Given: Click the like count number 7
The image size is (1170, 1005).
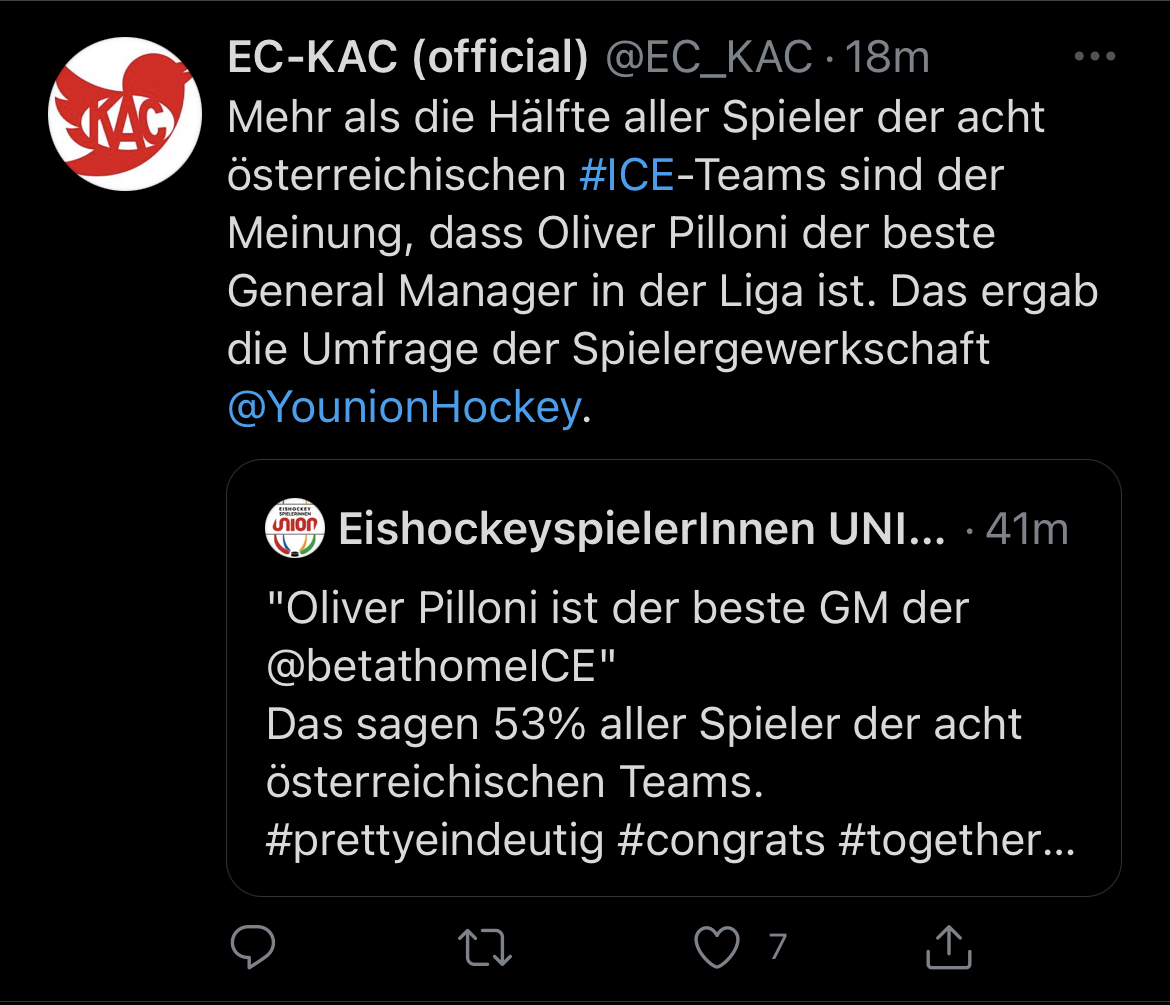Looking at the screenshot, I should point(777,946).
